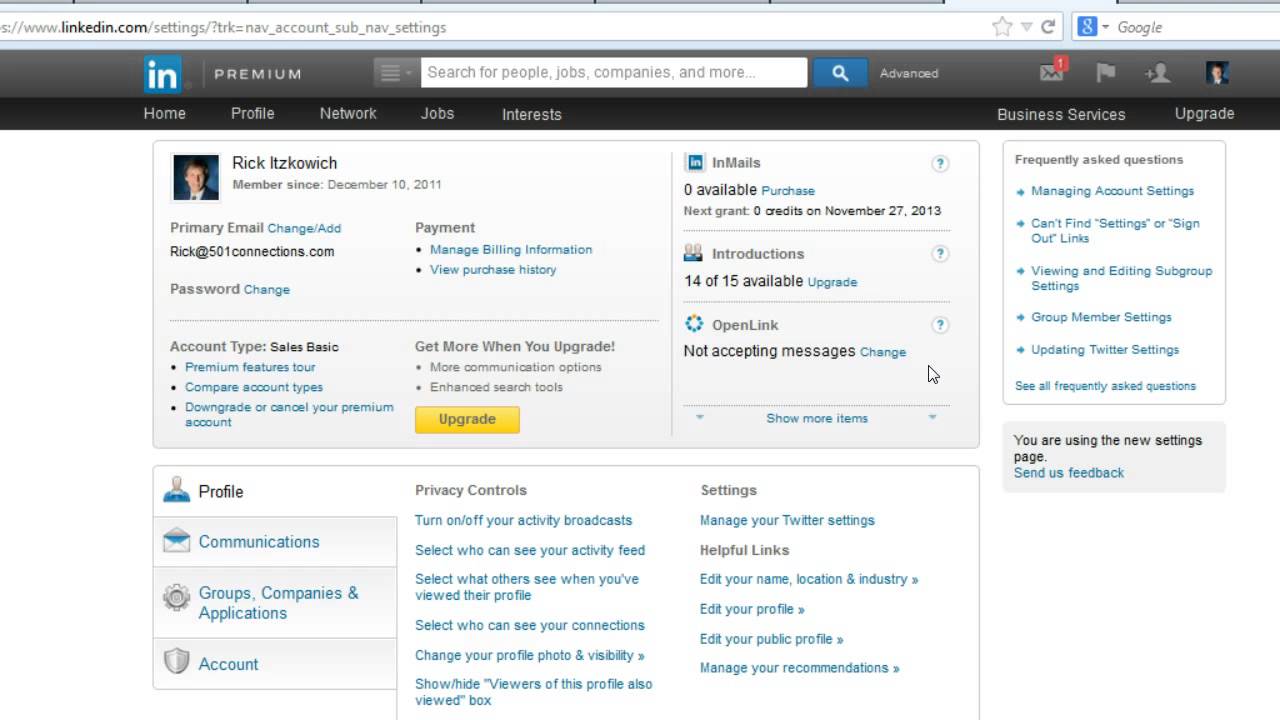Click the Introductions Upgrade link
The image size is (1280, 720).
pyautogui.click(x=832, y=282)
